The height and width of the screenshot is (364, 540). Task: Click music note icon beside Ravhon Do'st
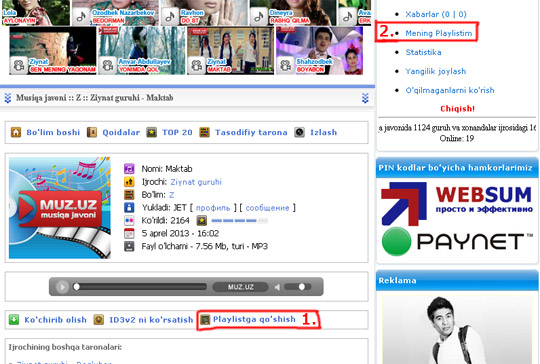pyautogui.click(x=170, y=16)
